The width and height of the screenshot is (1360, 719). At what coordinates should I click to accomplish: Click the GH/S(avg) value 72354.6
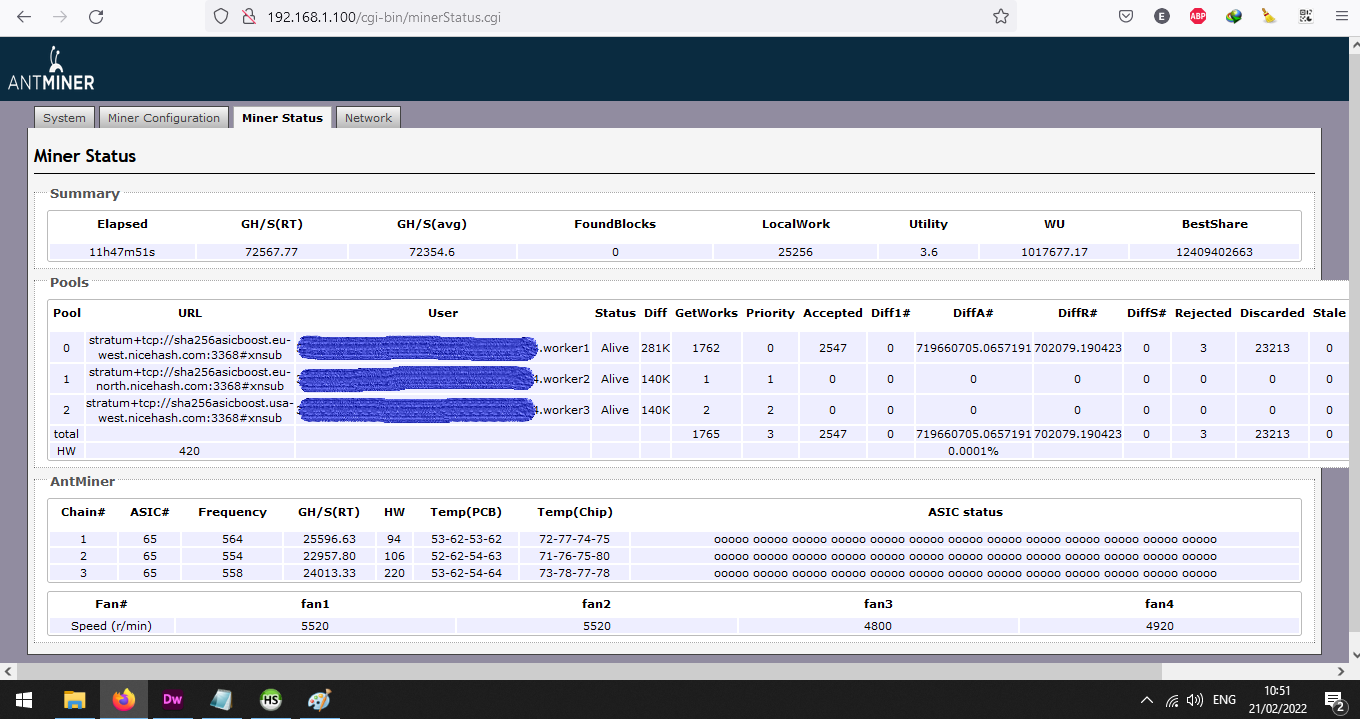coord(432,252)
